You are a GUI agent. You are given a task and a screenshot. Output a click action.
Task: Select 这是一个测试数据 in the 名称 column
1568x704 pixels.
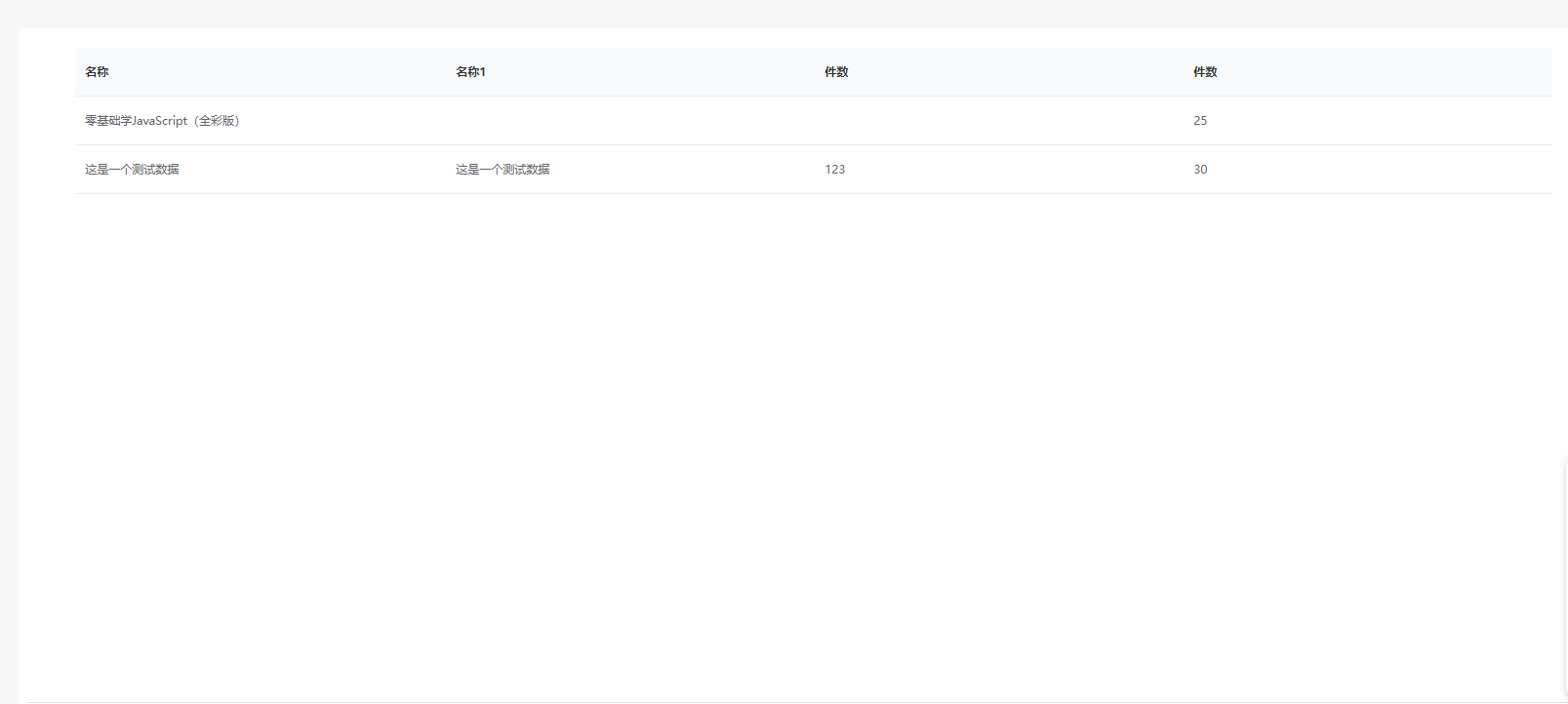point(132,170)
